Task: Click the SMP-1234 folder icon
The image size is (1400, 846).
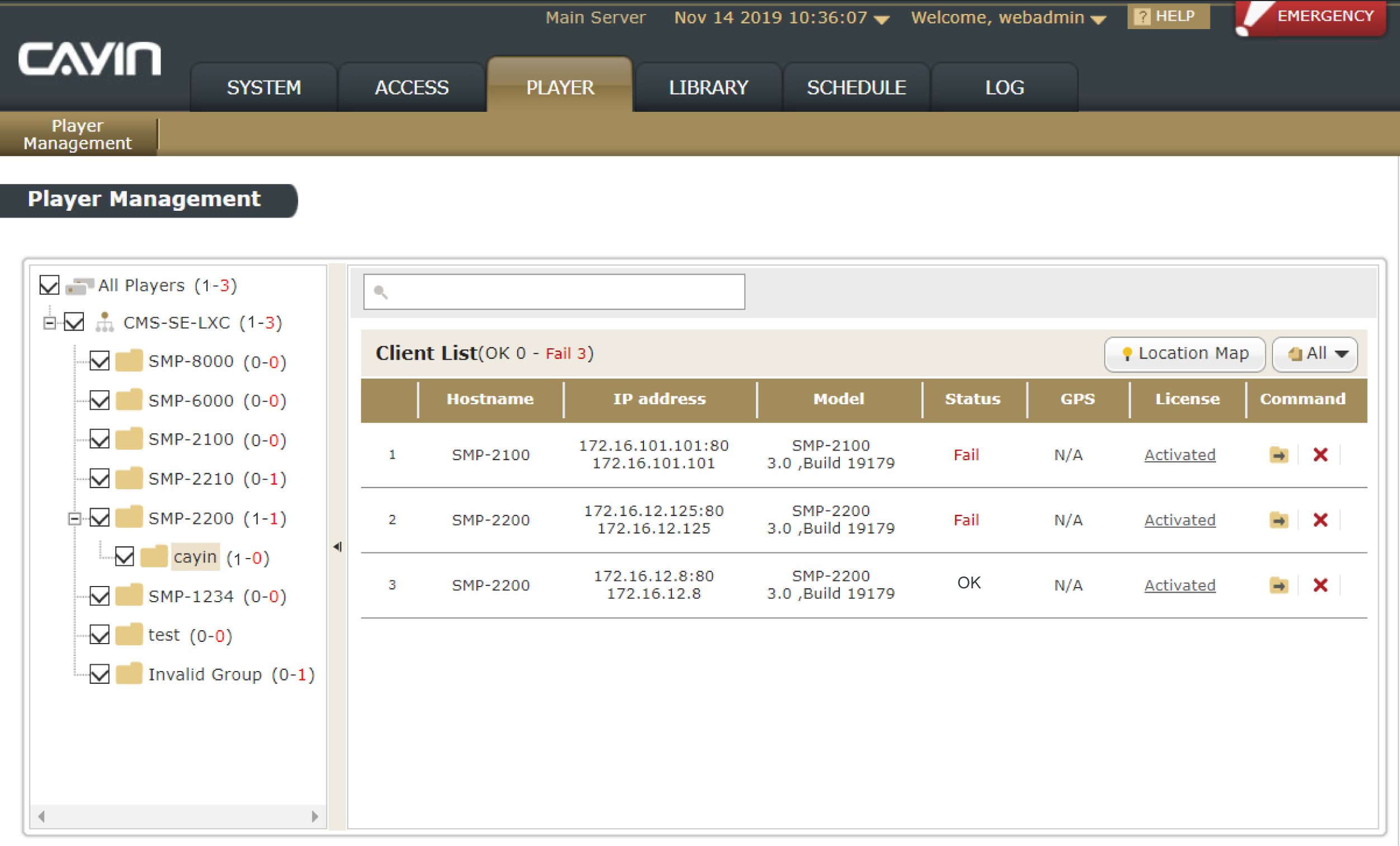Action: pos(129,595)
